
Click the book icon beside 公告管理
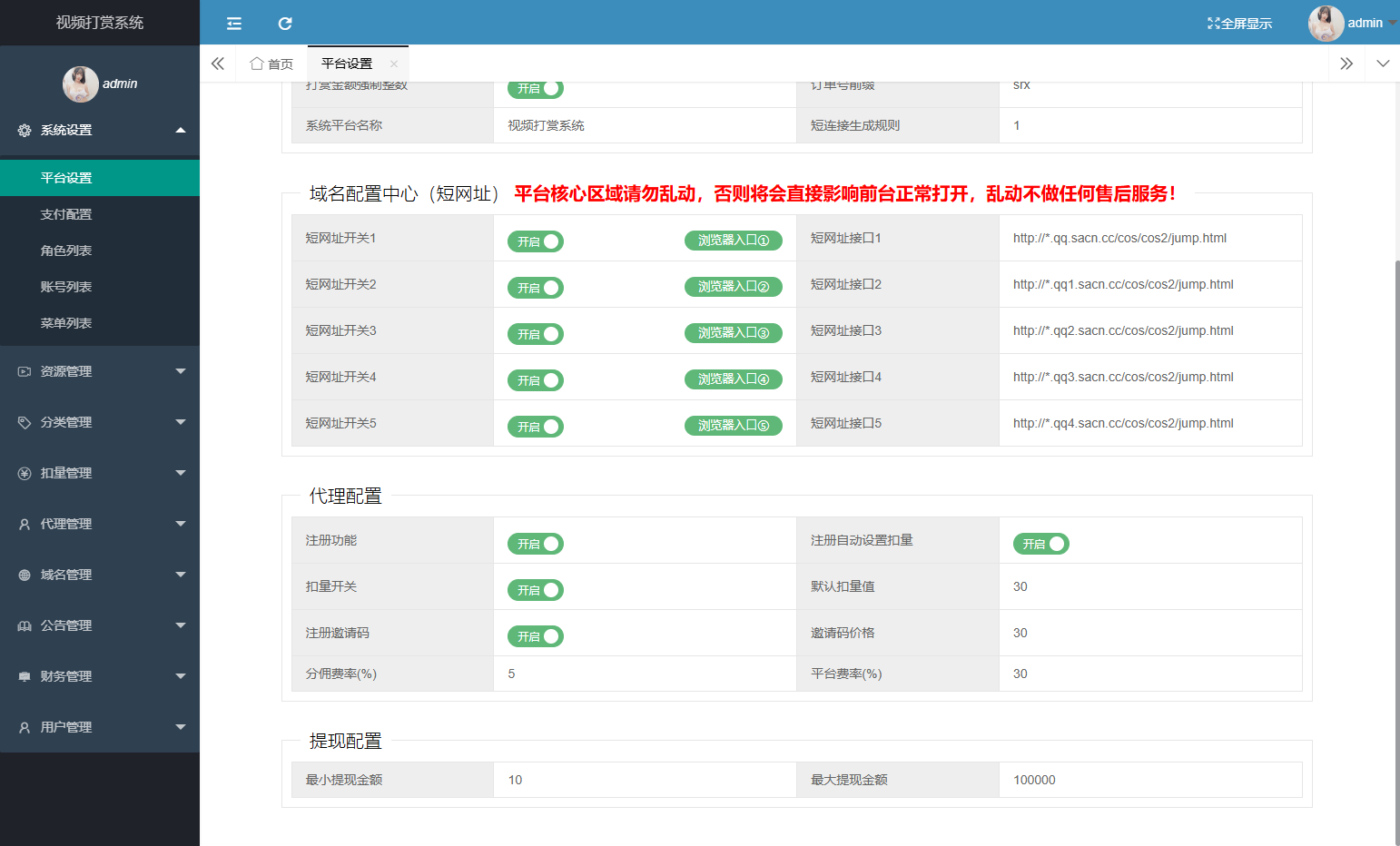click(25, 625)
